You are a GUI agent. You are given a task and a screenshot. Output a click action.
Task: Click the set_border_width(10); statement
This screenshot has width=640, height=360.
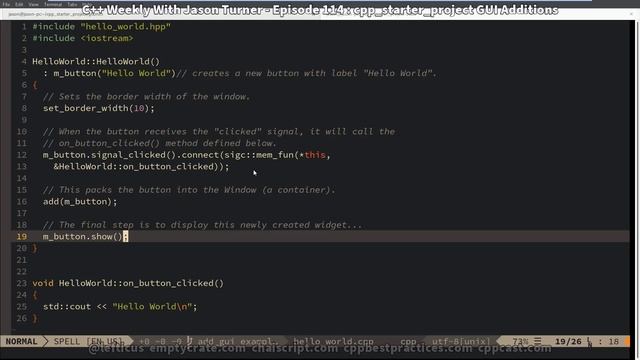click(99, 109)
